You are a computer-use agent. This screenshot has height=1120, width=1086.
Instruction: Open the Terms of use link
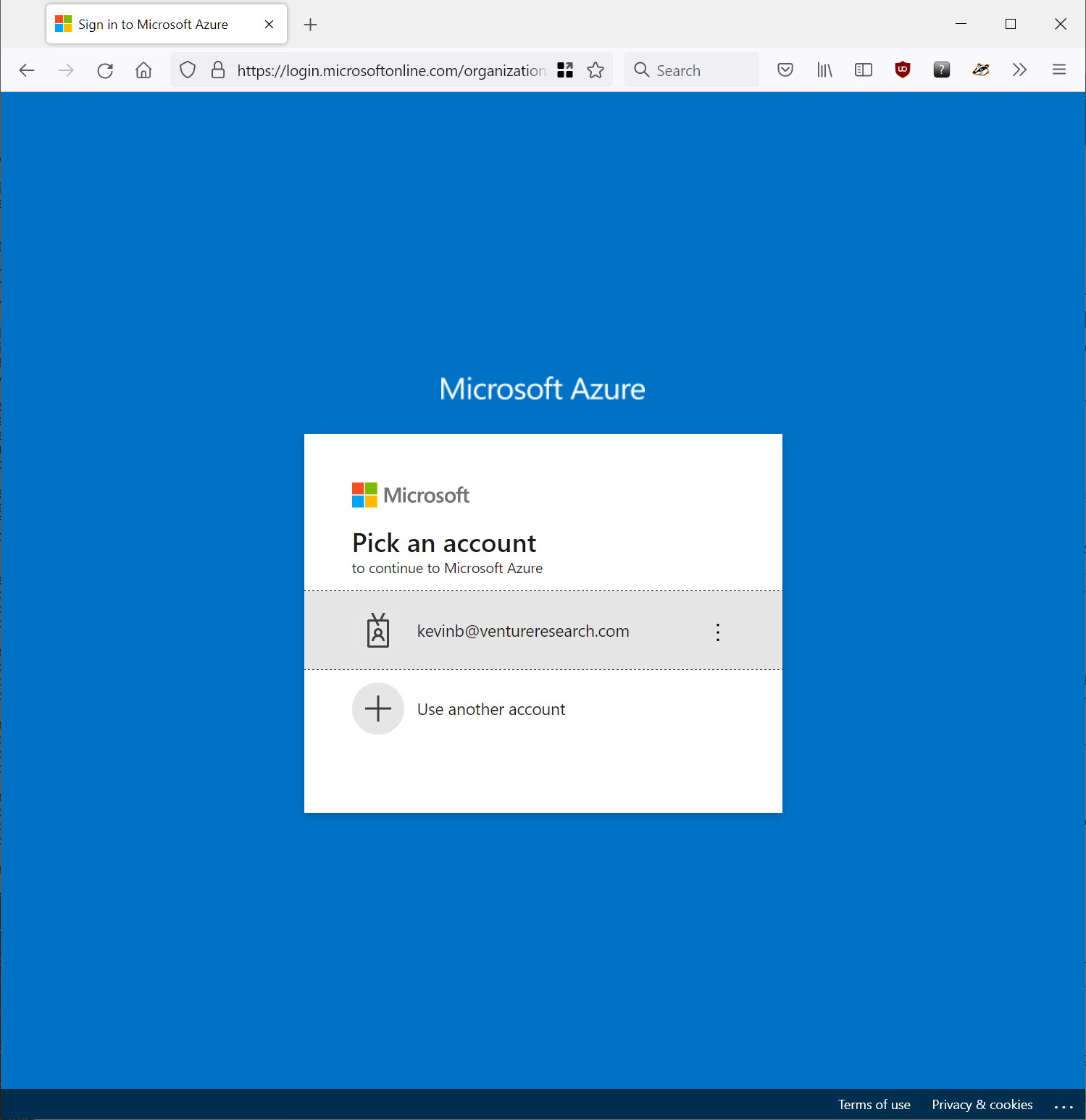[x=874, y=1105]
